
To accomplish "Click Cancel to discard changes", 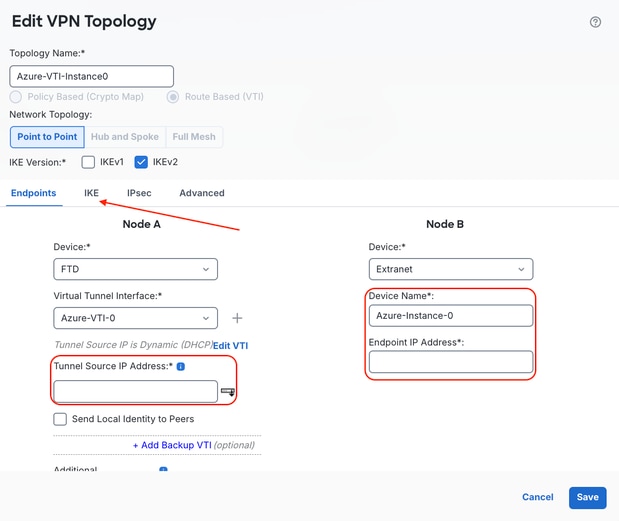I will pyautogui.click(x=538, y=497).
